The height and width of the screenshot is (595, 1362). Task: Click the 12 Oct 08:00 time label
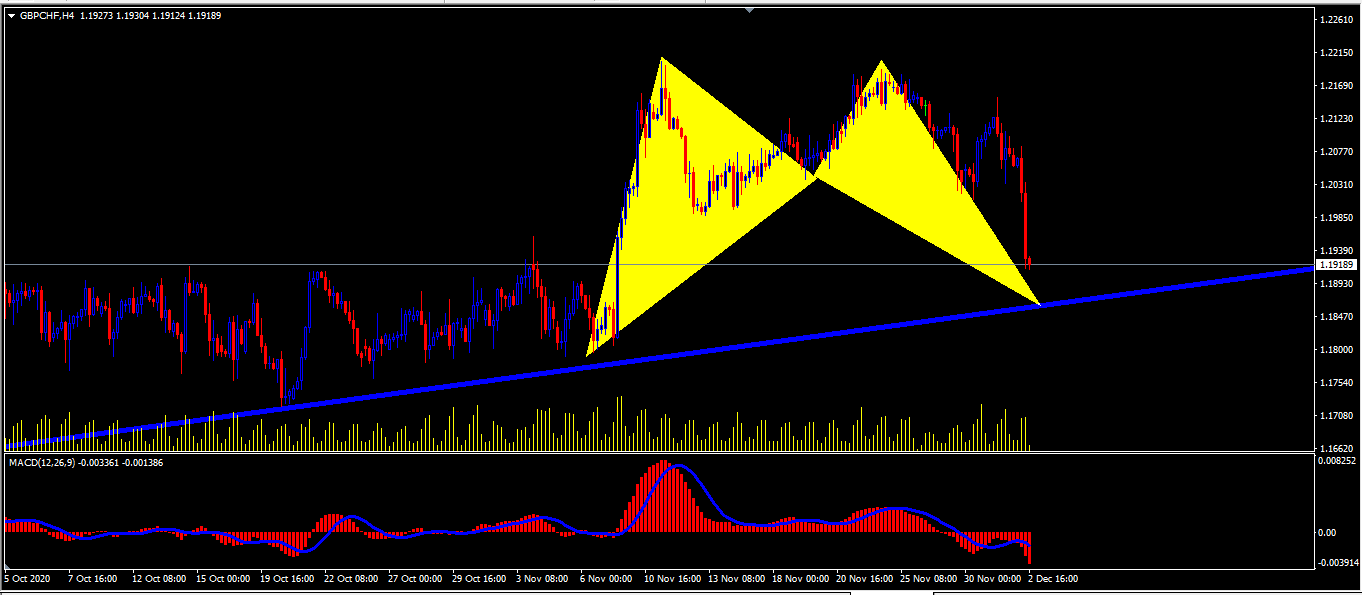(x=160, y=578)
